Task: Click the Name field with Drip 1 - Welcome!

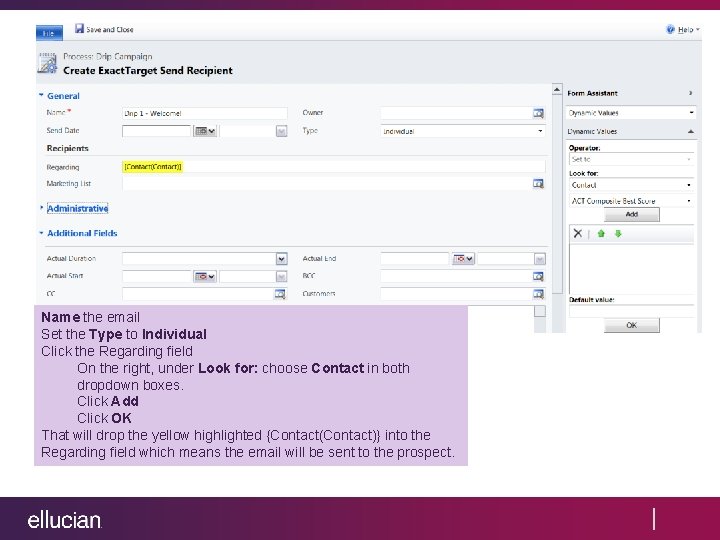Action: tap(205, 113)
